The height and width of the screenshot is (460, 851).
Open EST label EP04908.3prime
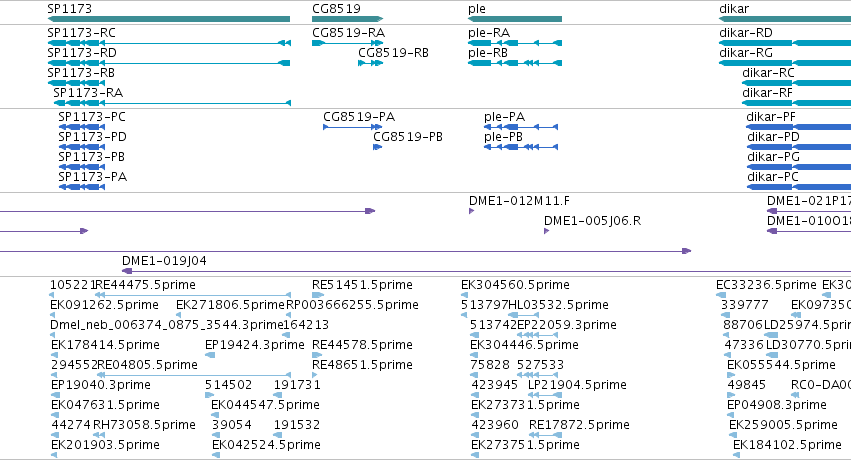[x=777, y=406]
